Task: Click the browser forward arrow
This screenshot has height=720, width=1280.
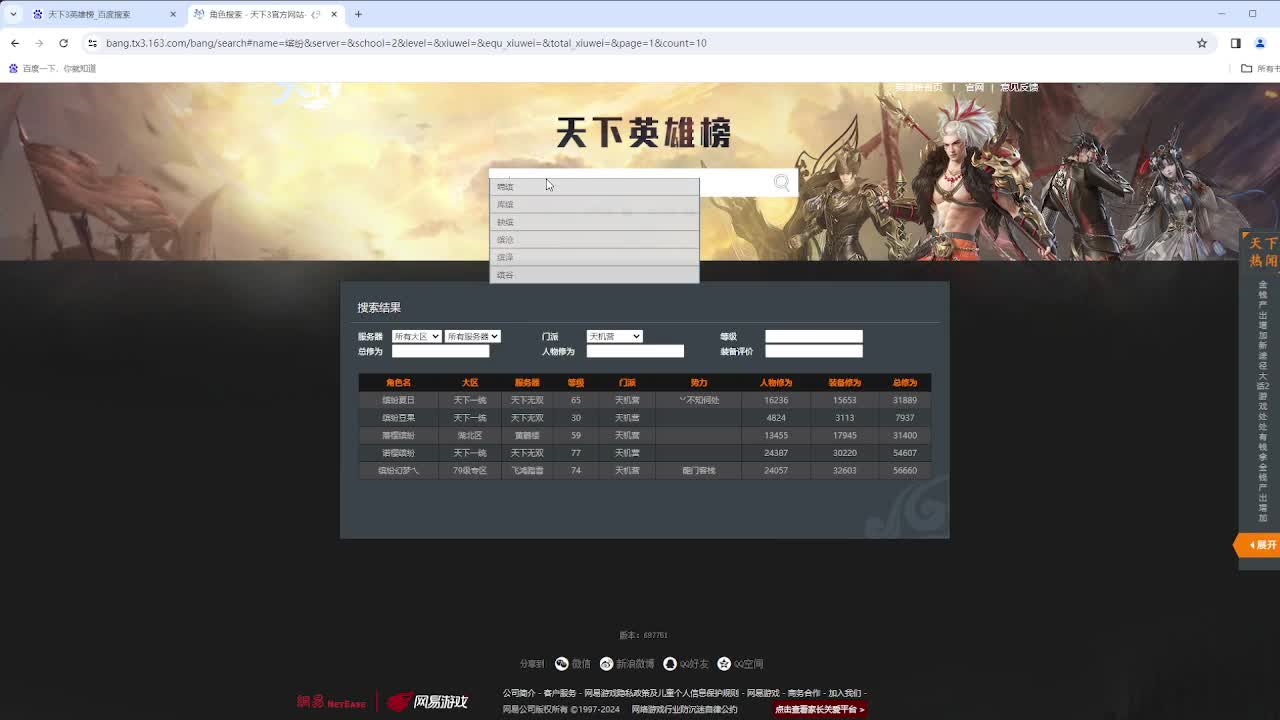Action: (39, 43)
